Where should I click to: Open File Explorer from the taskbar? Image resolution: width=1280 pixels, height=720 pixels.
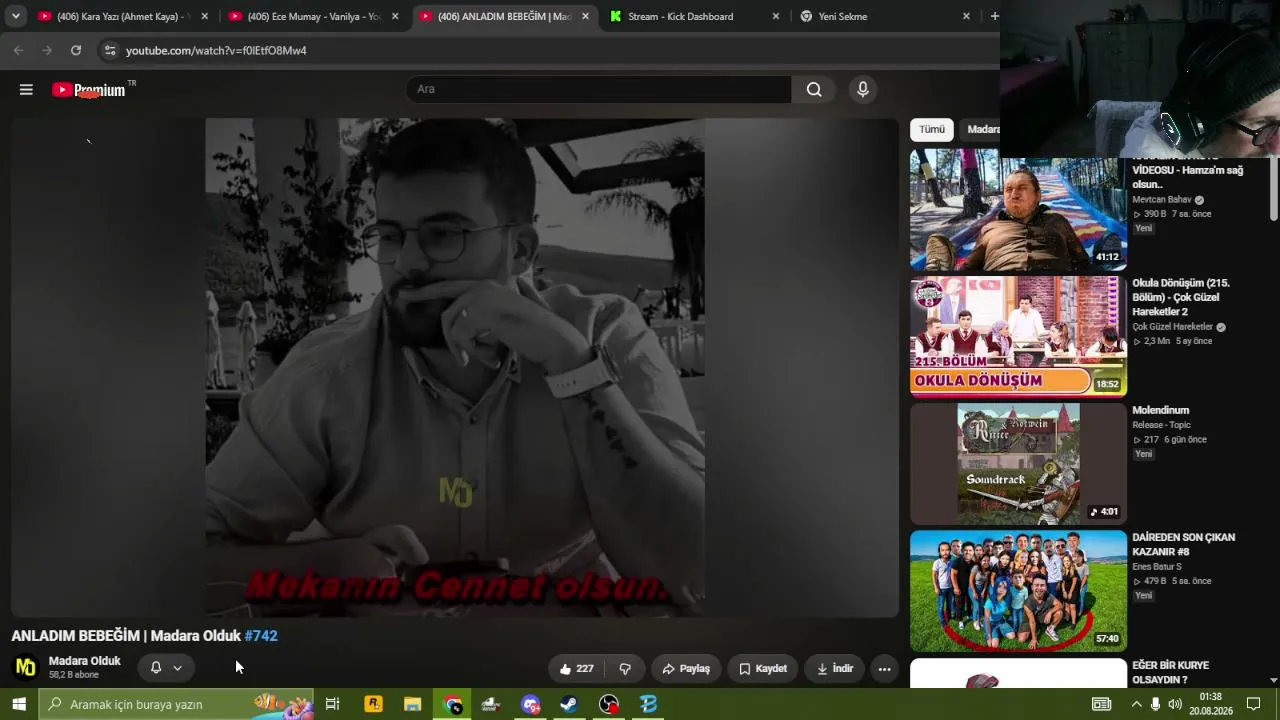pyautogui.click(x=412, y=704)
